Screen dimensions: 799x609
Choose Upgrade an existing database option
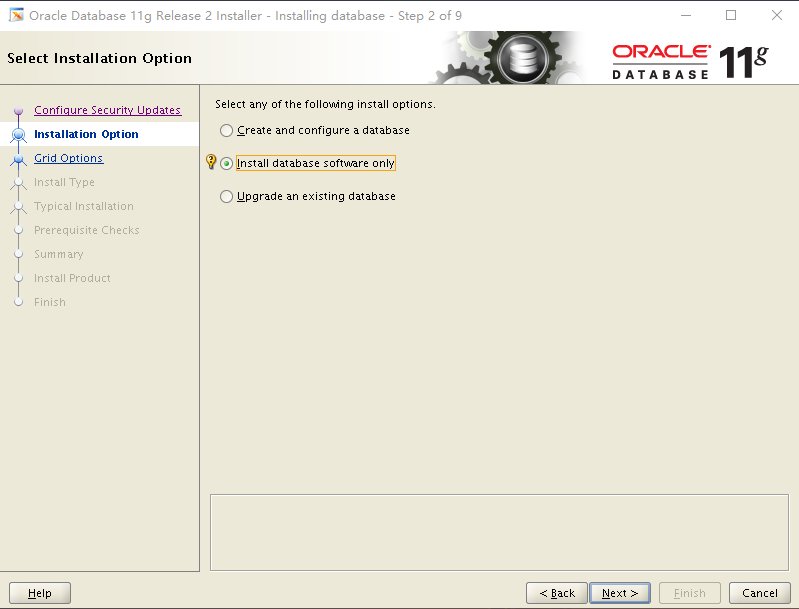307,196
